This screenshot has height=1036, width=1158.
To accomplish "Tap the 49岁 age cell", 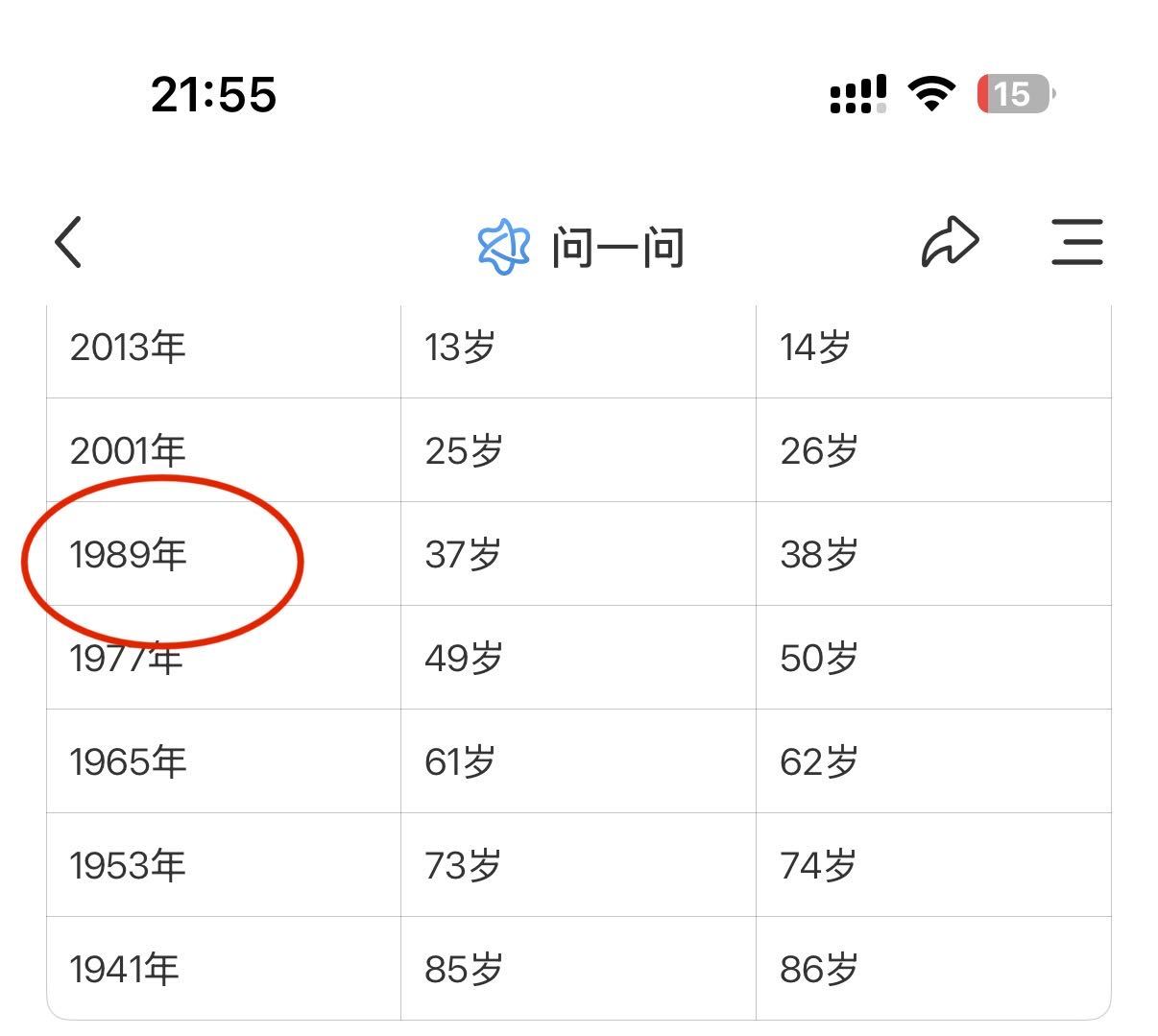I will pyautogui.click(x=463, y=659).
